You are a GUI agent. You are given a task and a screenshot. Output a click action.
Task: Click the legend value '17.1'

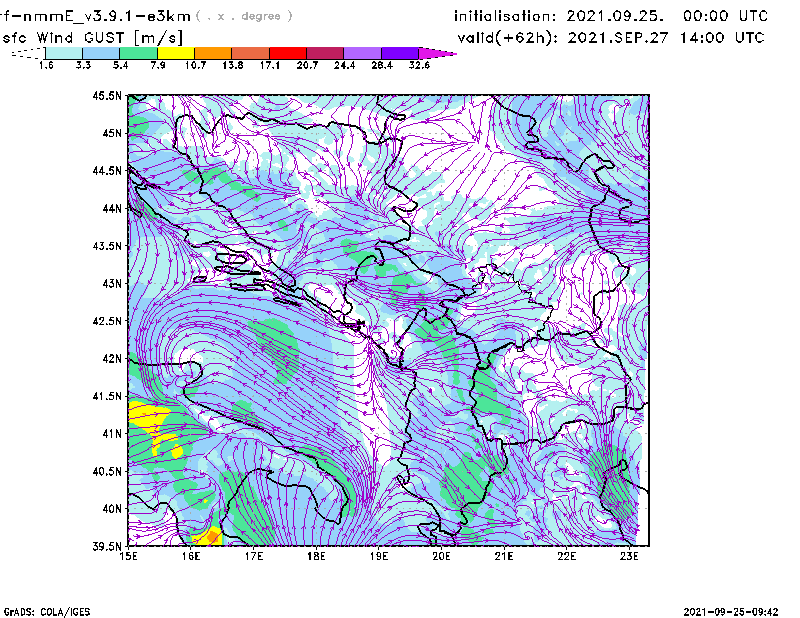(269, 65)
